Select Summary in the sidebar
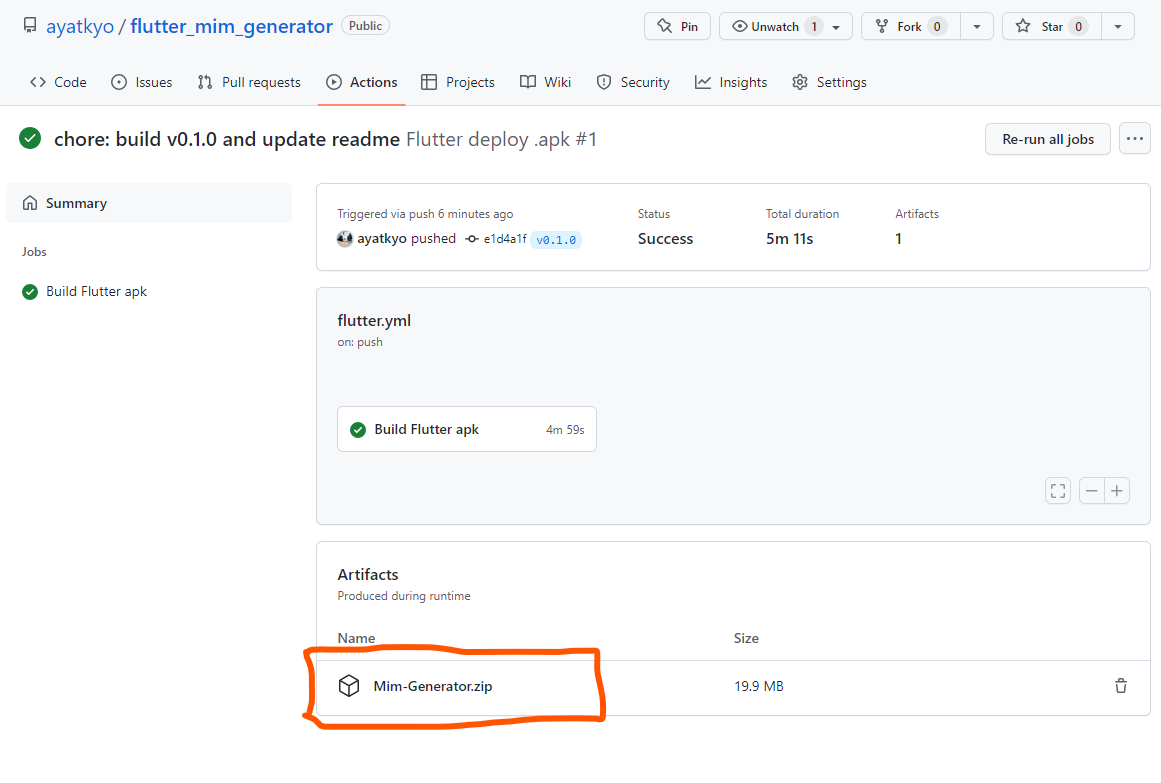This screenshot has width=1161, height=783. click(x=149, y=203)
